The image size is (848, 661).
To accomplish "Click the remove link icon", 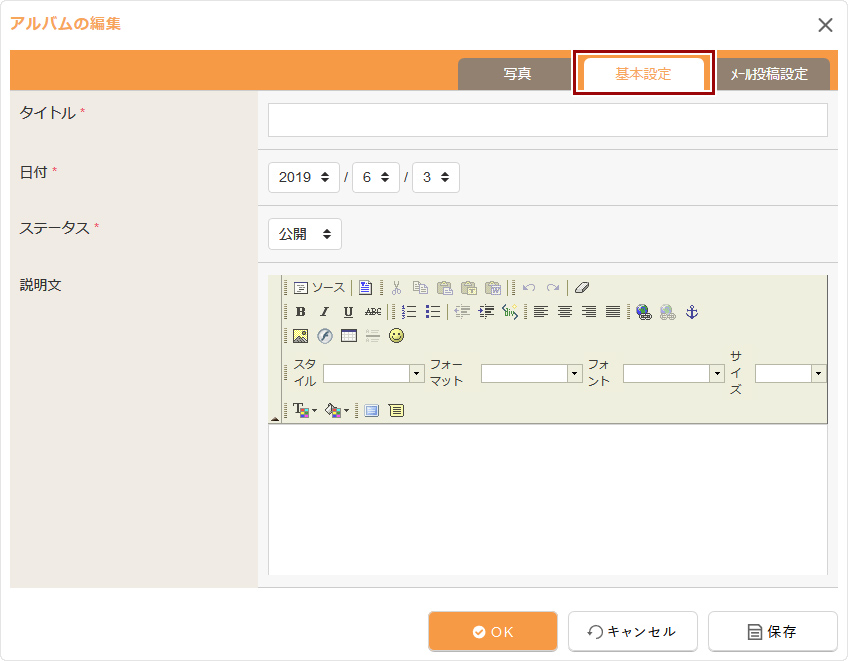I will pyautogui.click(x=668, y=312).
